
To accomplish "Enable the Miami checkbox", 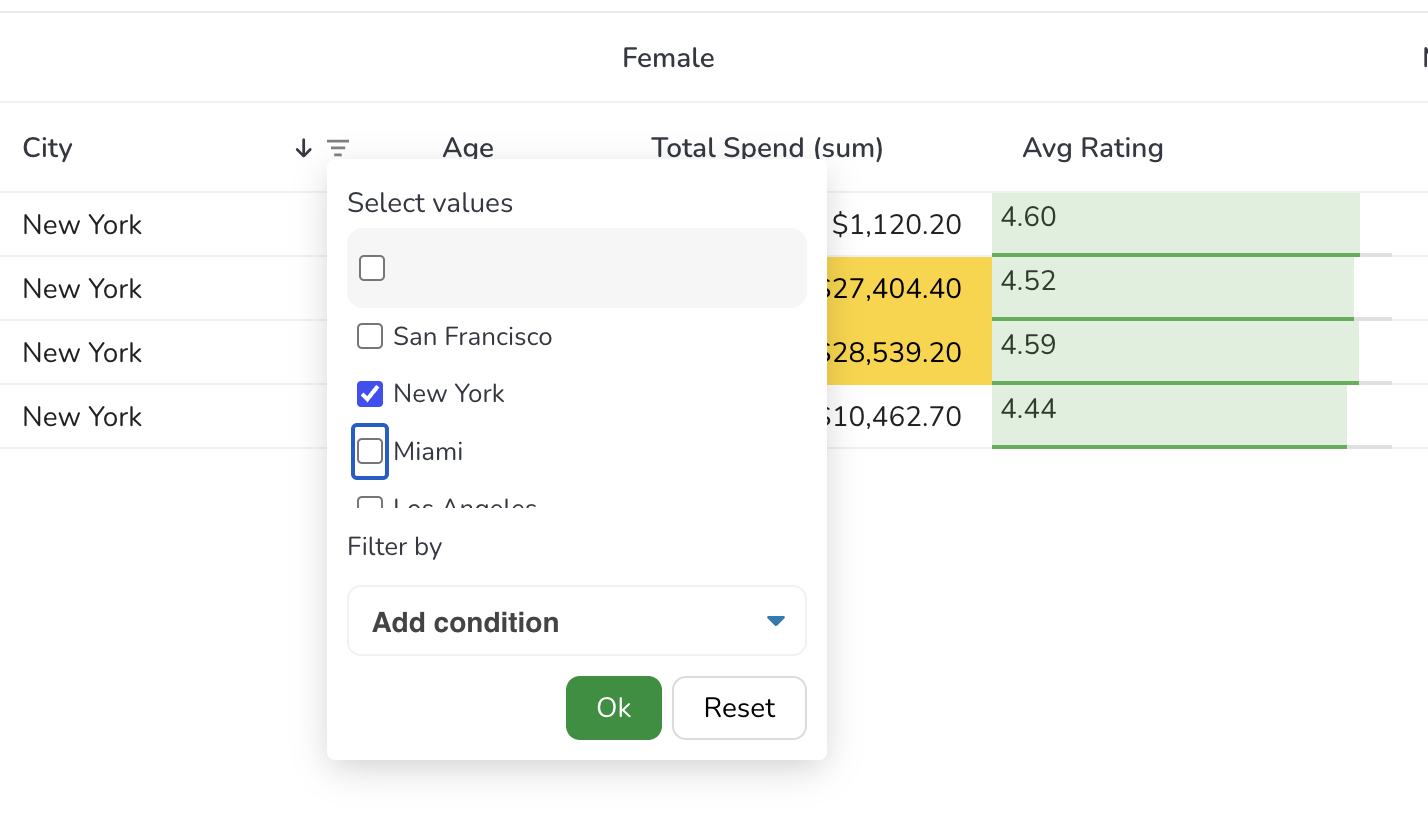I will 370,451.
